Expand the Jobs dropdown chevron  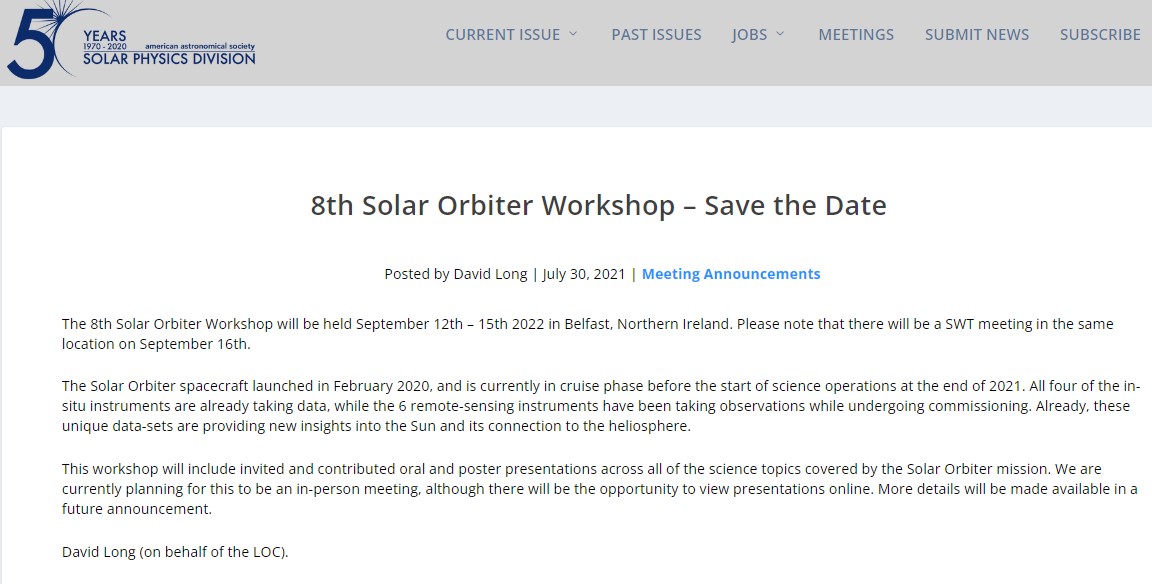[781, 34]
